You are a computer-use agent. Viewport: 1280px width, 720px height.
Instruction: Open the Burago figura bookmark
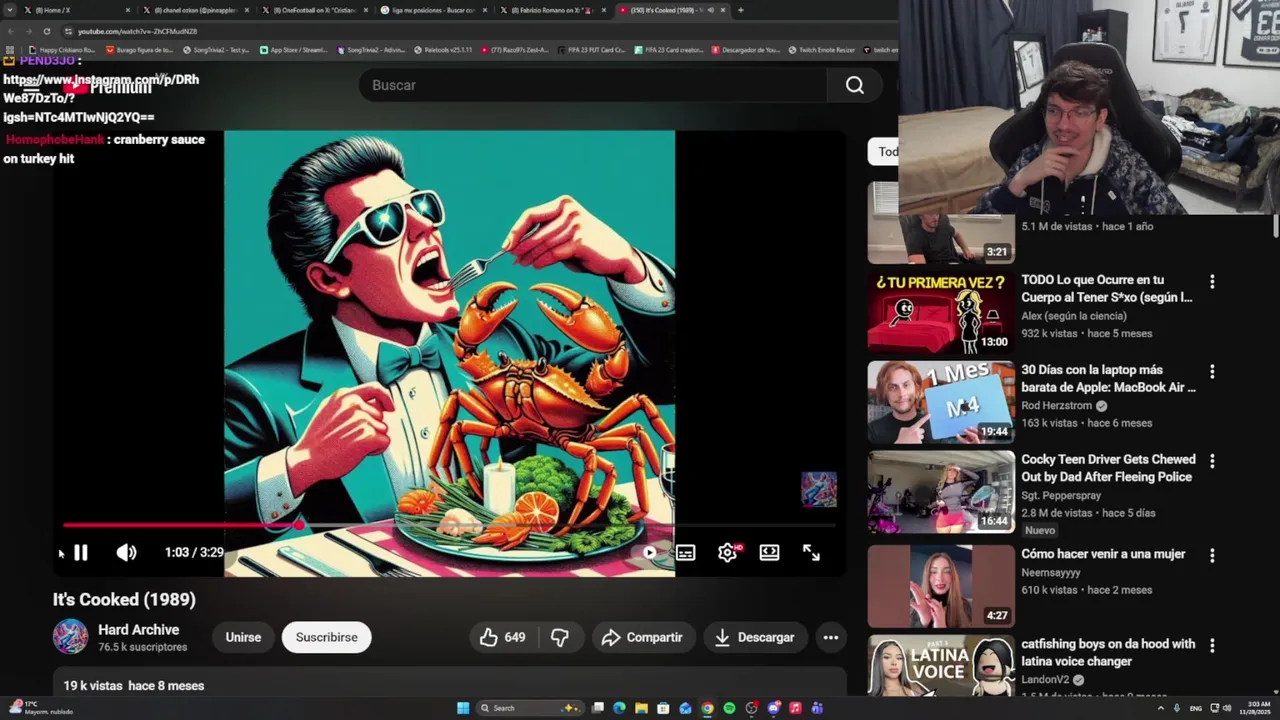pos(139,49)
